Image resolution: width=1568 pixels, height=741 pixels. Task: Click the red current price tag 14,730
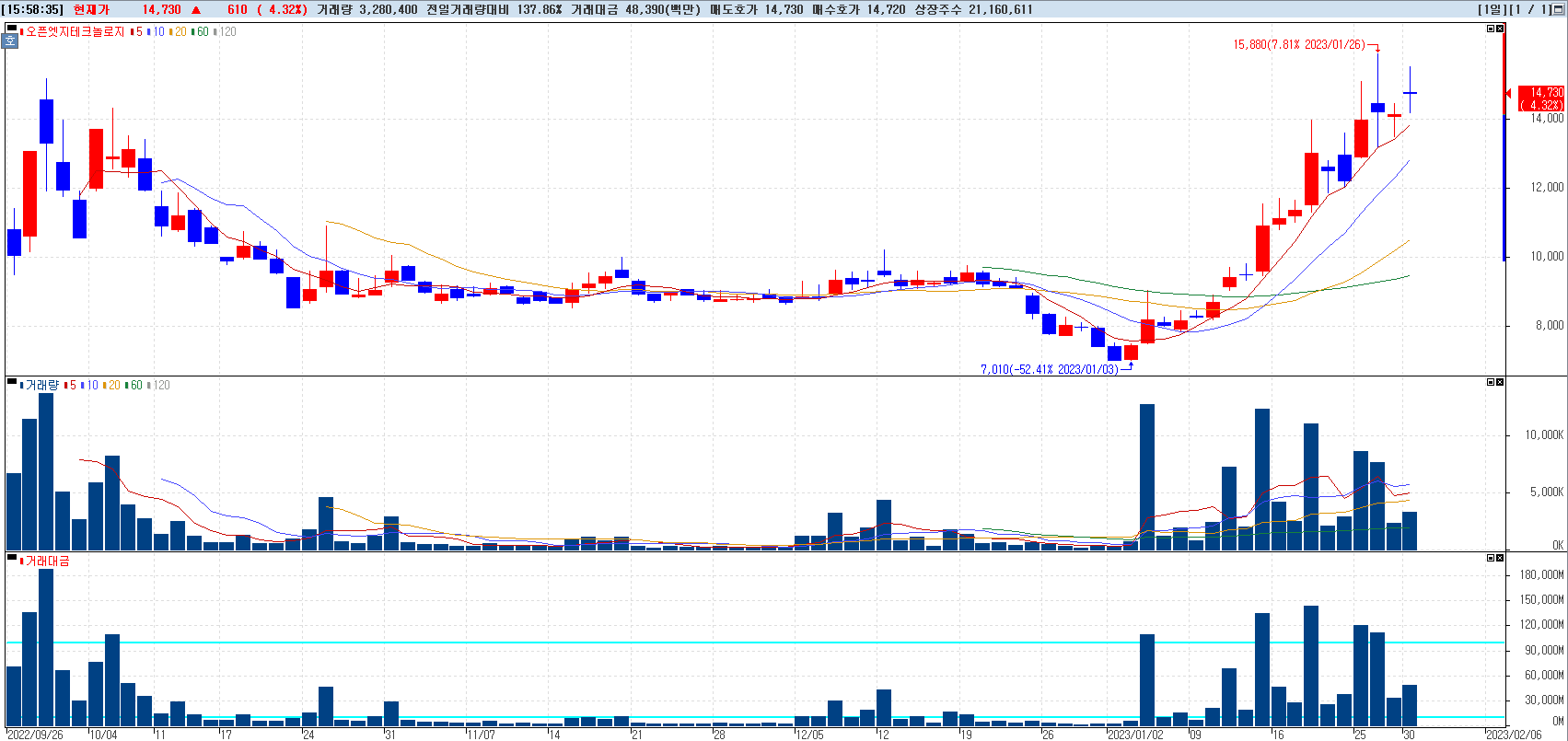1540,98
